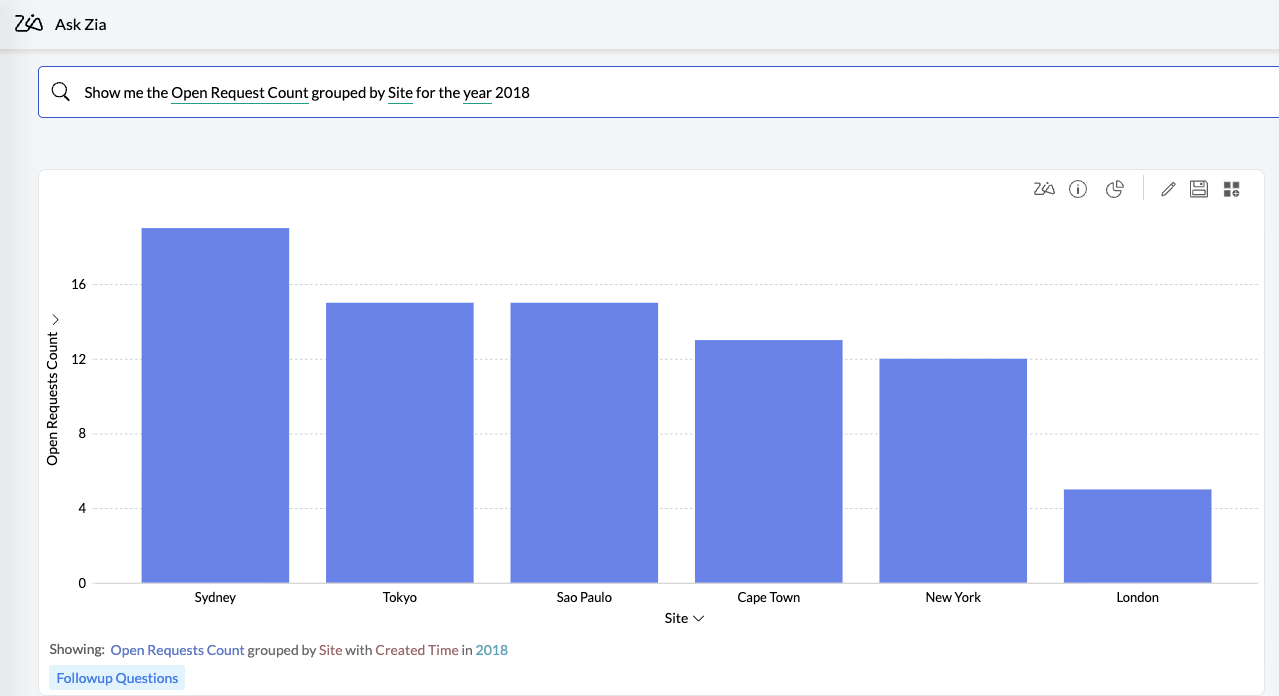The height and width of the screenshot is (696, 1279).
Task: Click the Sydney bar in chart
Action: click(215, 405)
